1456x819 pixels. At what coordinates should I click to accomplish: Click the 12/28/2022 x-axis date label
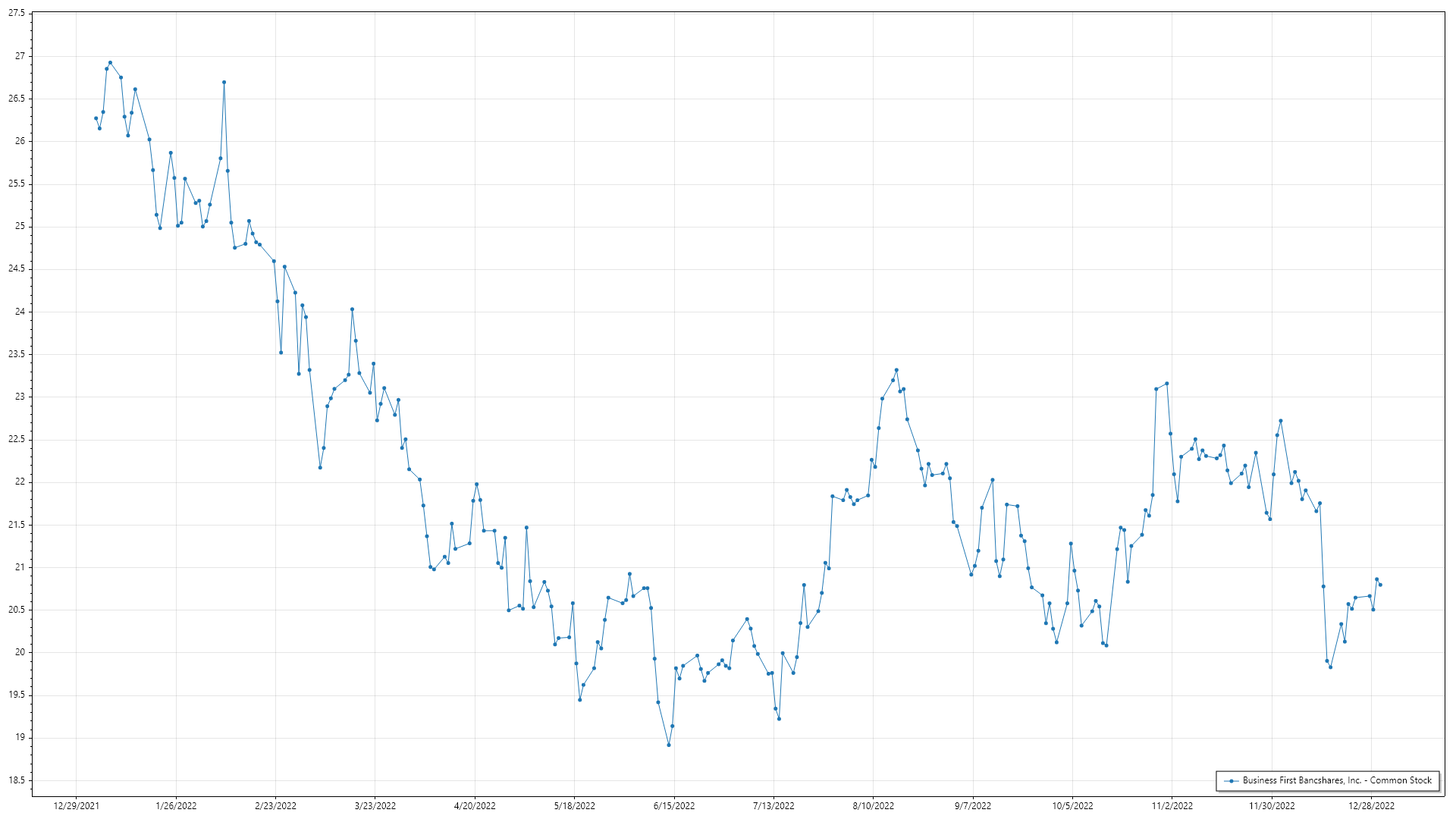pyautogui.click(x=1371, y=806)
